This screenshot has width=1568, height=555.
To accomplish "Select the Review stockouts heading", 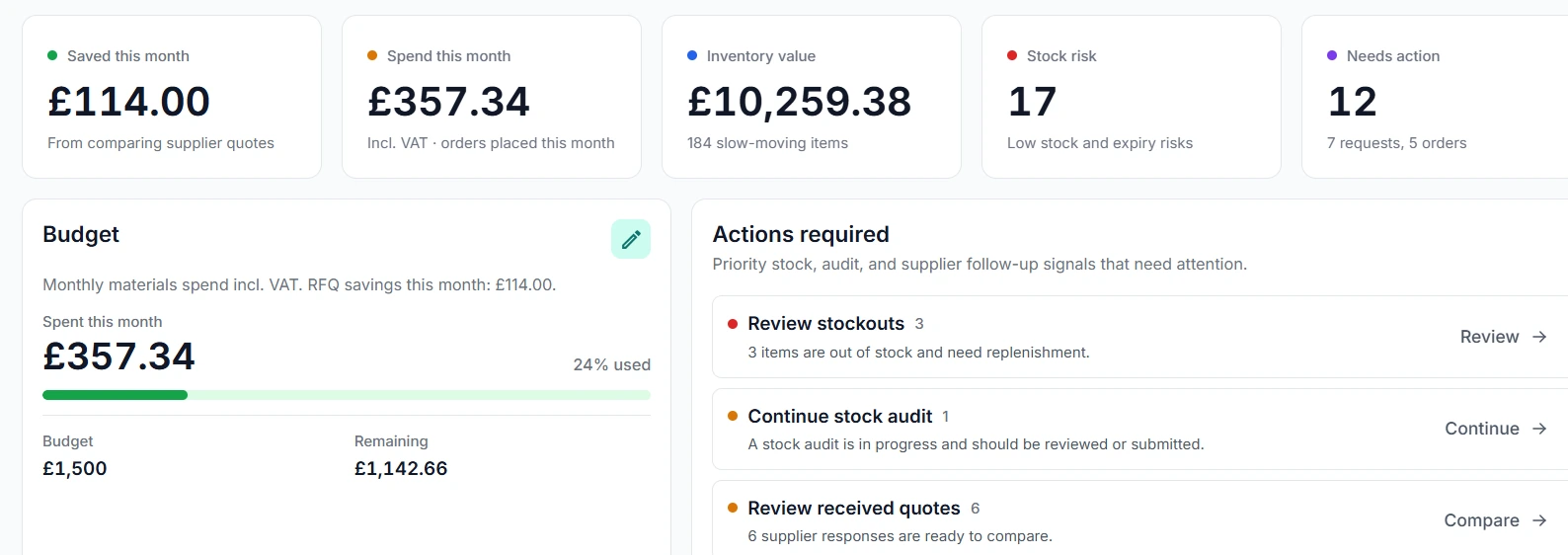I will 826,324.
